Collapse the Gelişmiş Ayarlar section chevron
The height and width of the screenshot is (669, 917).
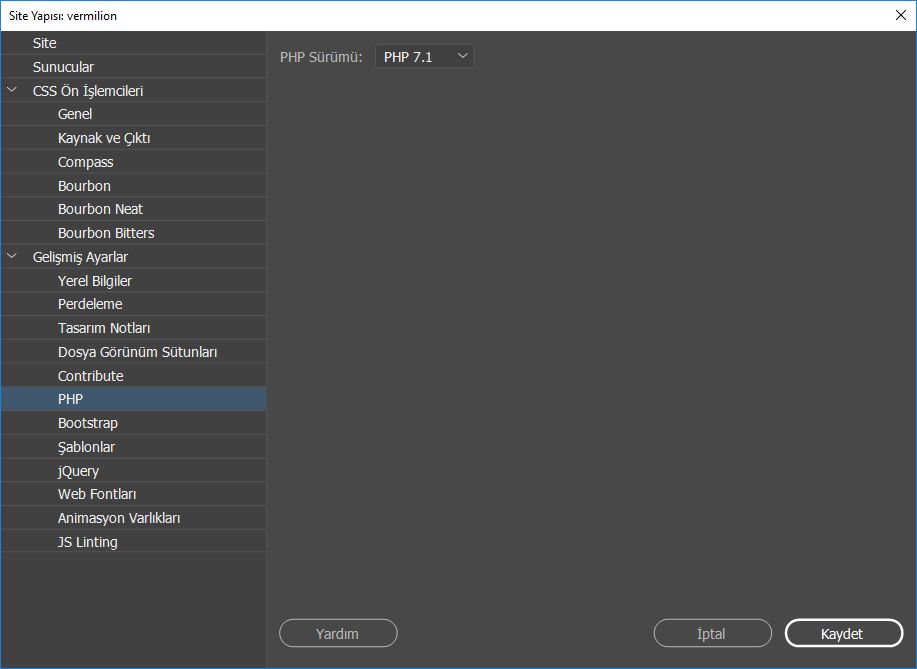coord(12,256)
